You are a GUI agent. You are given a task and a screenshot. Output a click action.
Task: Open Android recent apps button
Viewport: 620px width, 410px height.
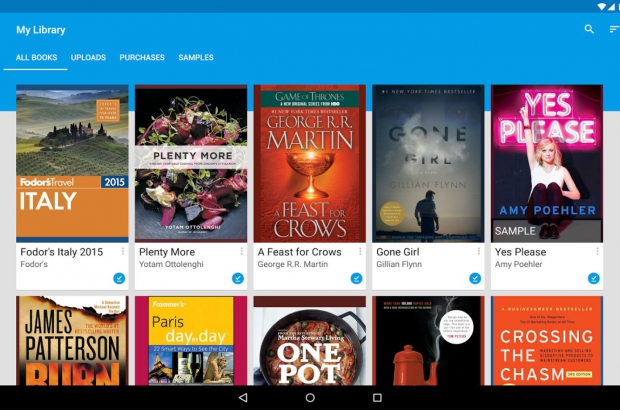coord(377,398)
